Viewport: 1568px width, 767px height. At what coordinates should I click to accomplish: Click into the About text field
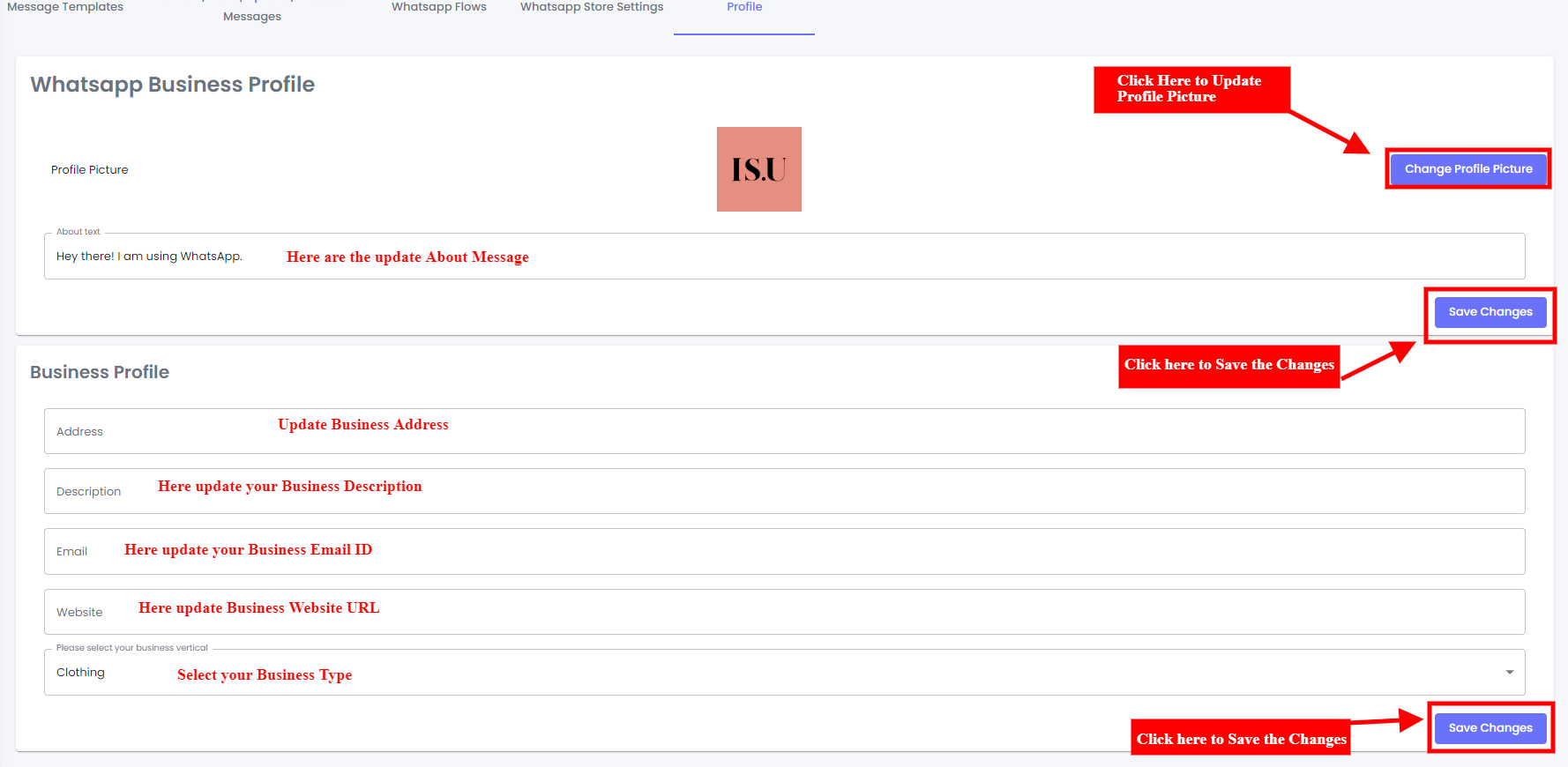pos(794,257)
